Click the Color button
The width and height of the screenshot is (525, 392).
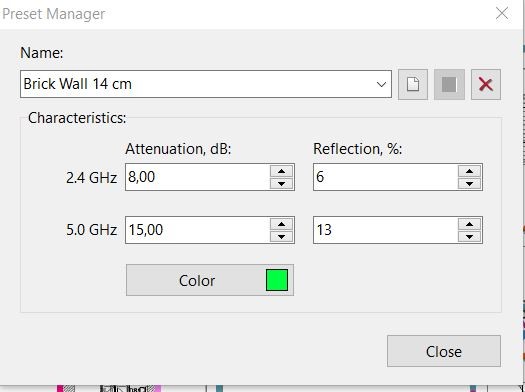coord(210,280)
